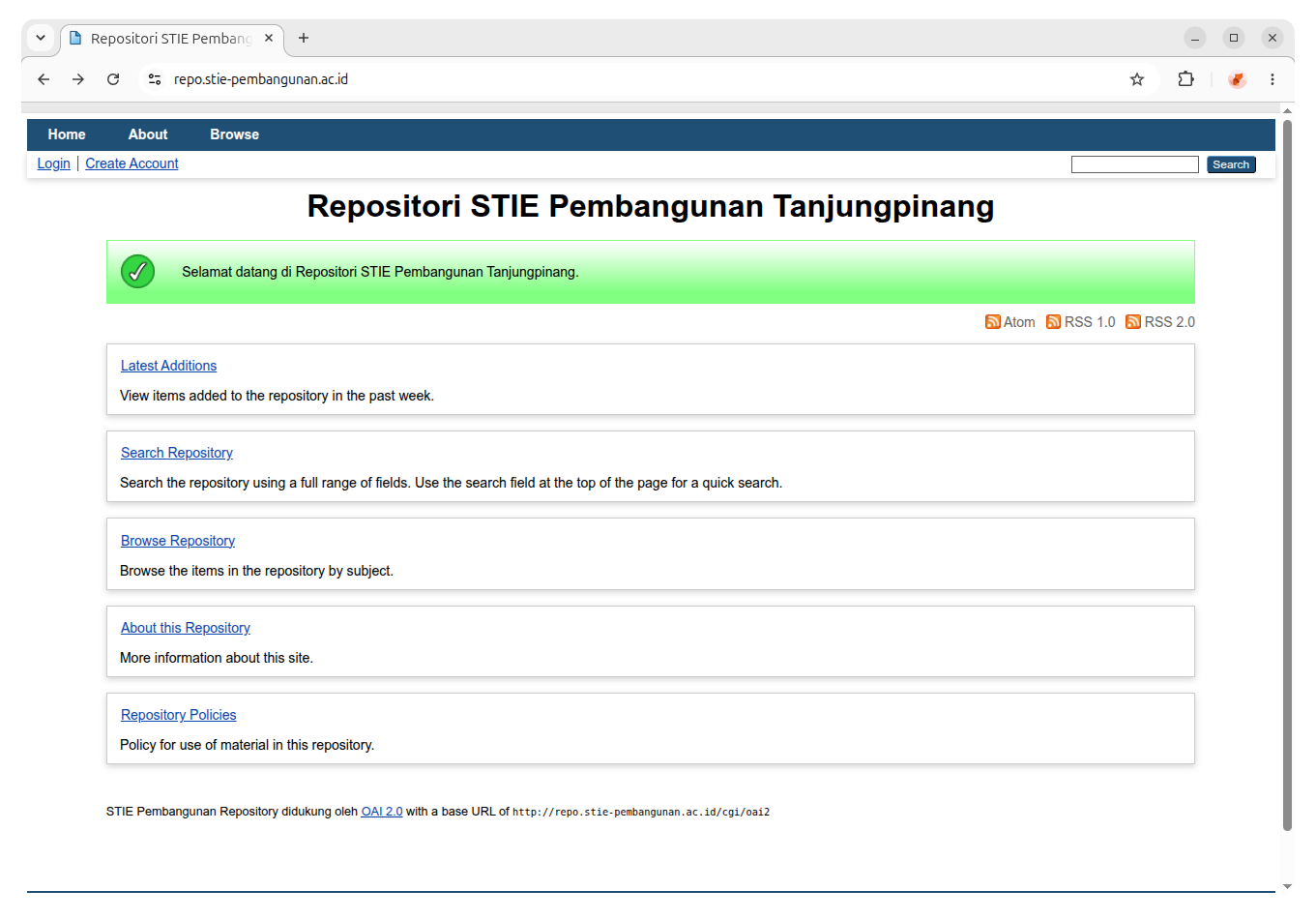Reload the page with the refresh icon
This screenshot has width=1316, height=920.
click(x=113, y=79)
